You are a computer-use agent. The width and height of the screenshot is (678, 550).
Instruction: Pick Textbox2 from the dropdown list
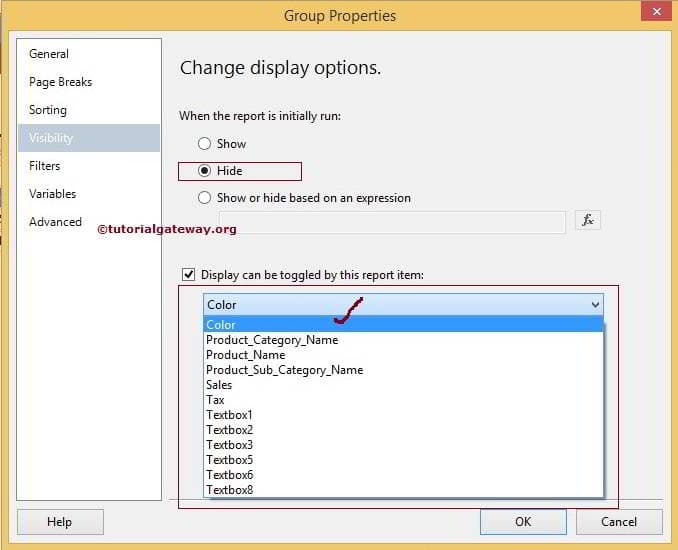click(x=403, y=430)
